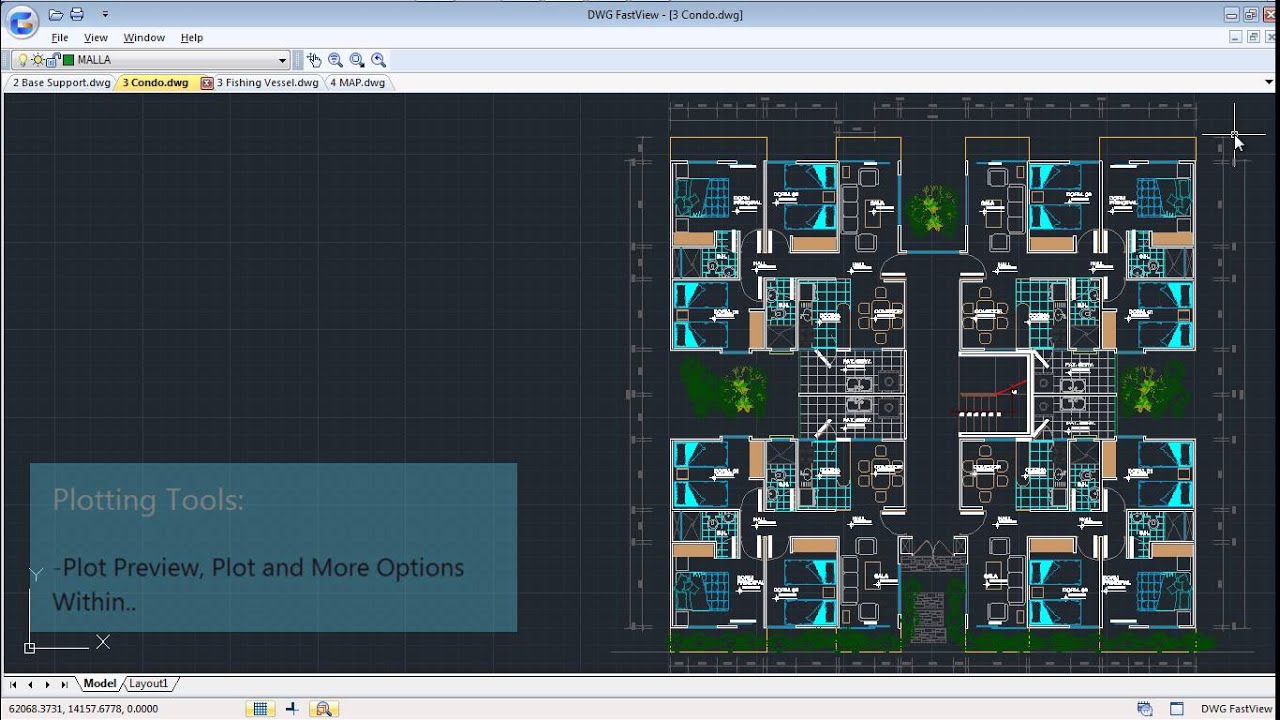Toggle the layer freeze sun icon
The height and width of the screenshot is (720, 1280).
click(38, 60)
